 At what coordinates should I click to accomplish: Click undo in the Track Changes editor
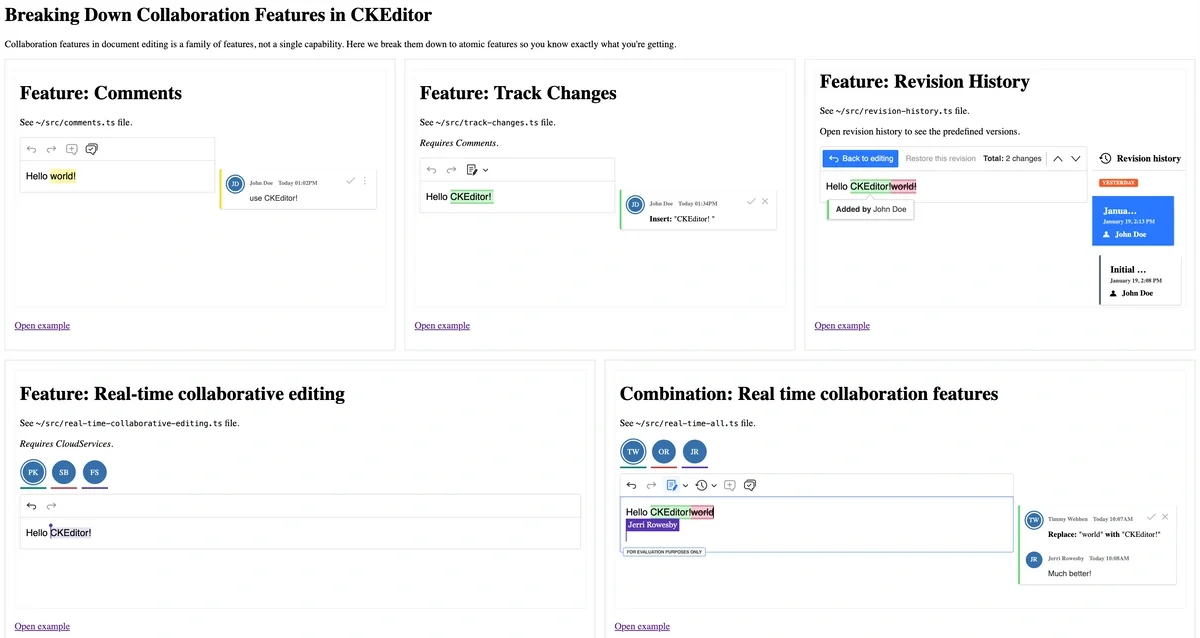pyautogui.click(x=431, y=170)
